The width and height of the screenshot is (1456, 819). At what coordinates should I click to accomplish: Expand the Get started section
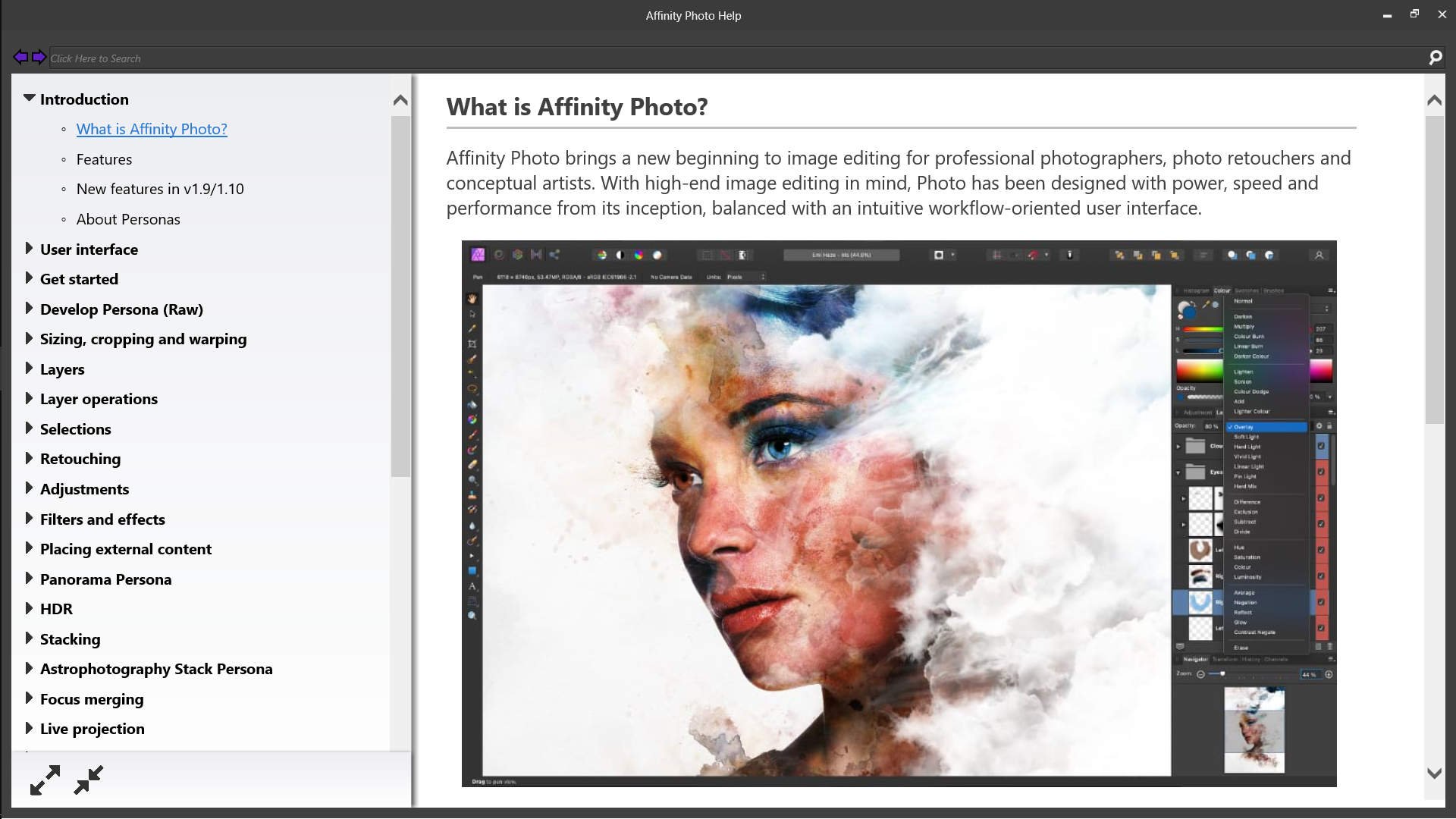coord(29,278)
